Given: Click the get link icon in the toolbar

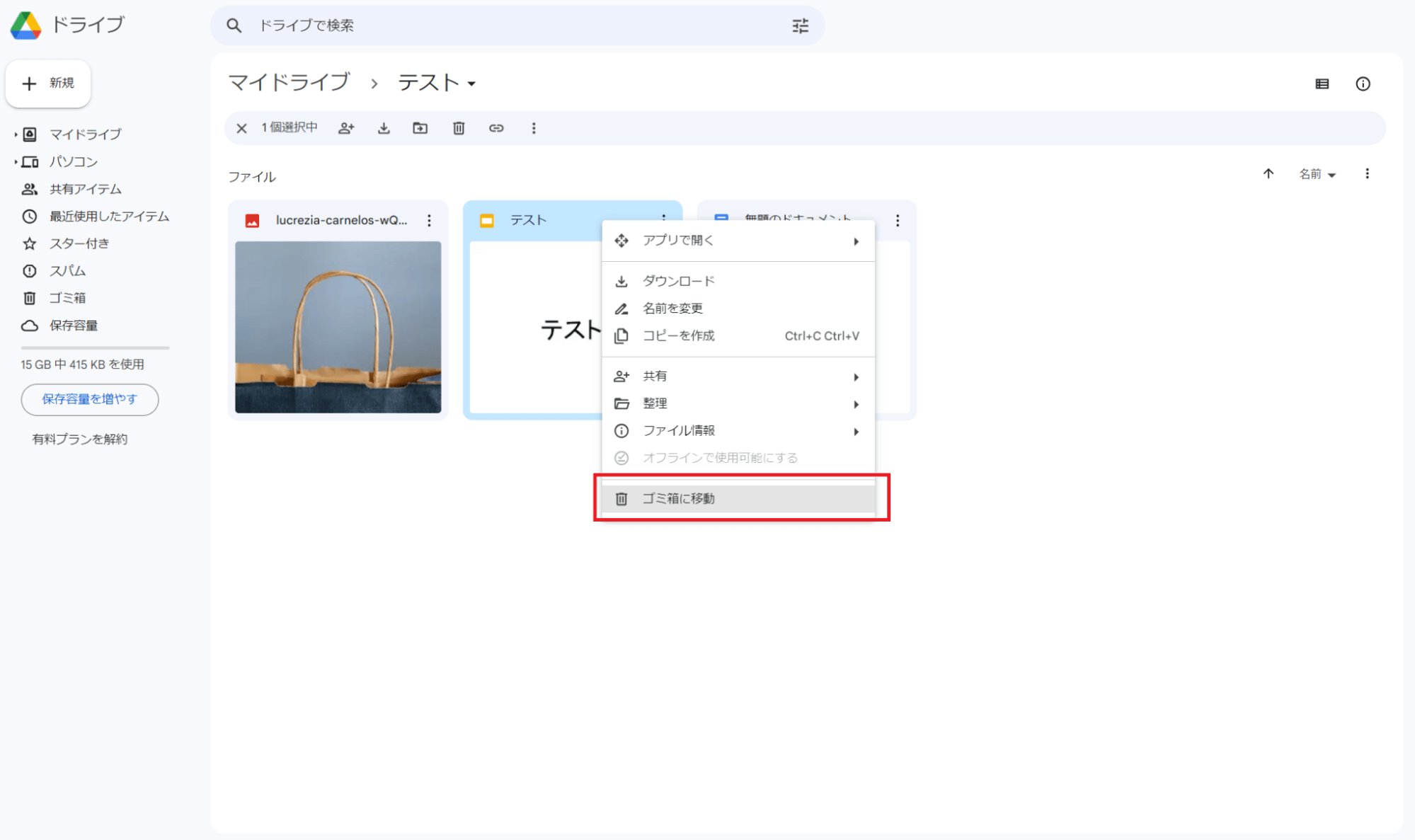Looking at the screenshot, I should point(496,128).
